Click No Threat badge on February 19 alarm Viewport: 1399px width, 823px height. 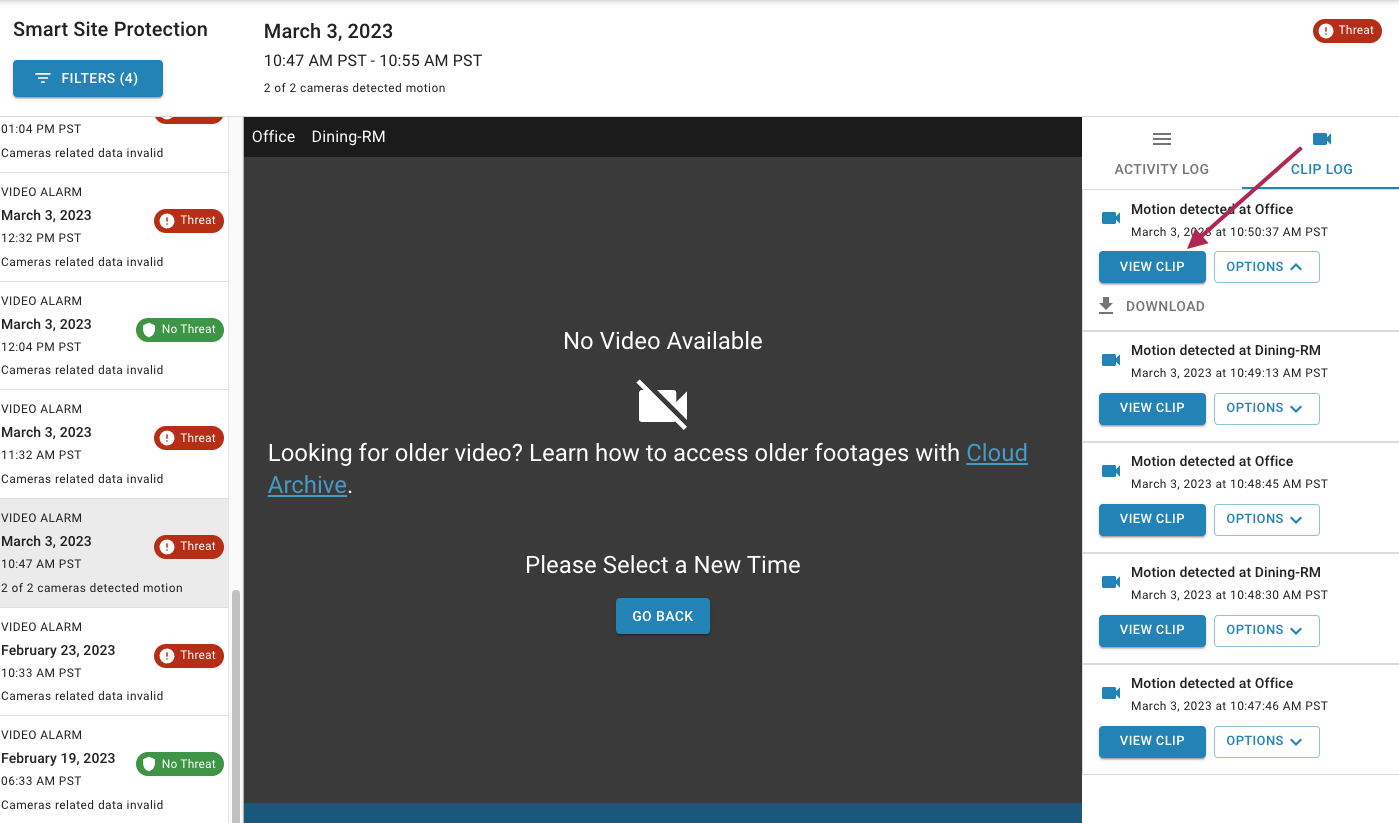tap(180, 764)
